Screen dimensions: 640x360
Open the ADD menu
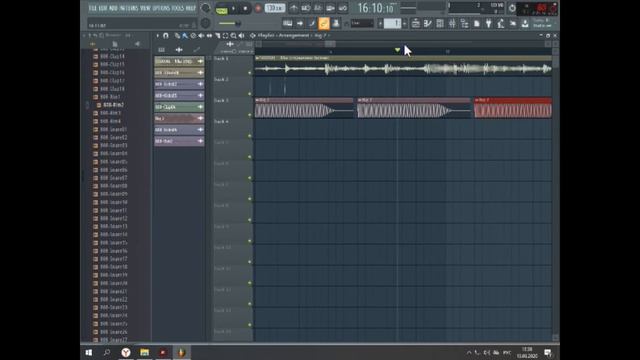113,8
